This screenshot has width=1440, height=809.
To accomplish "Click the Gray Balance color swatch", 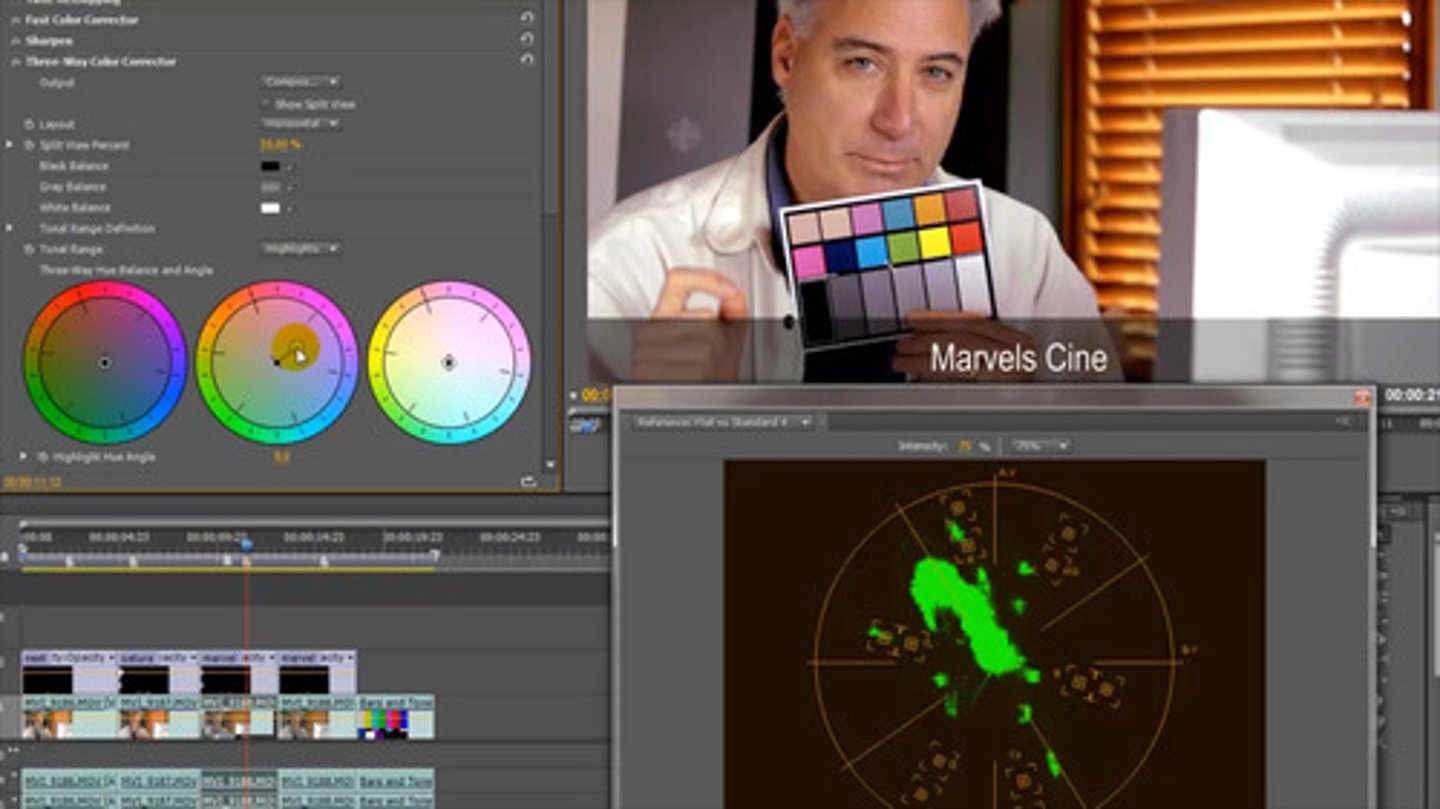I will [x=270, y=187].
